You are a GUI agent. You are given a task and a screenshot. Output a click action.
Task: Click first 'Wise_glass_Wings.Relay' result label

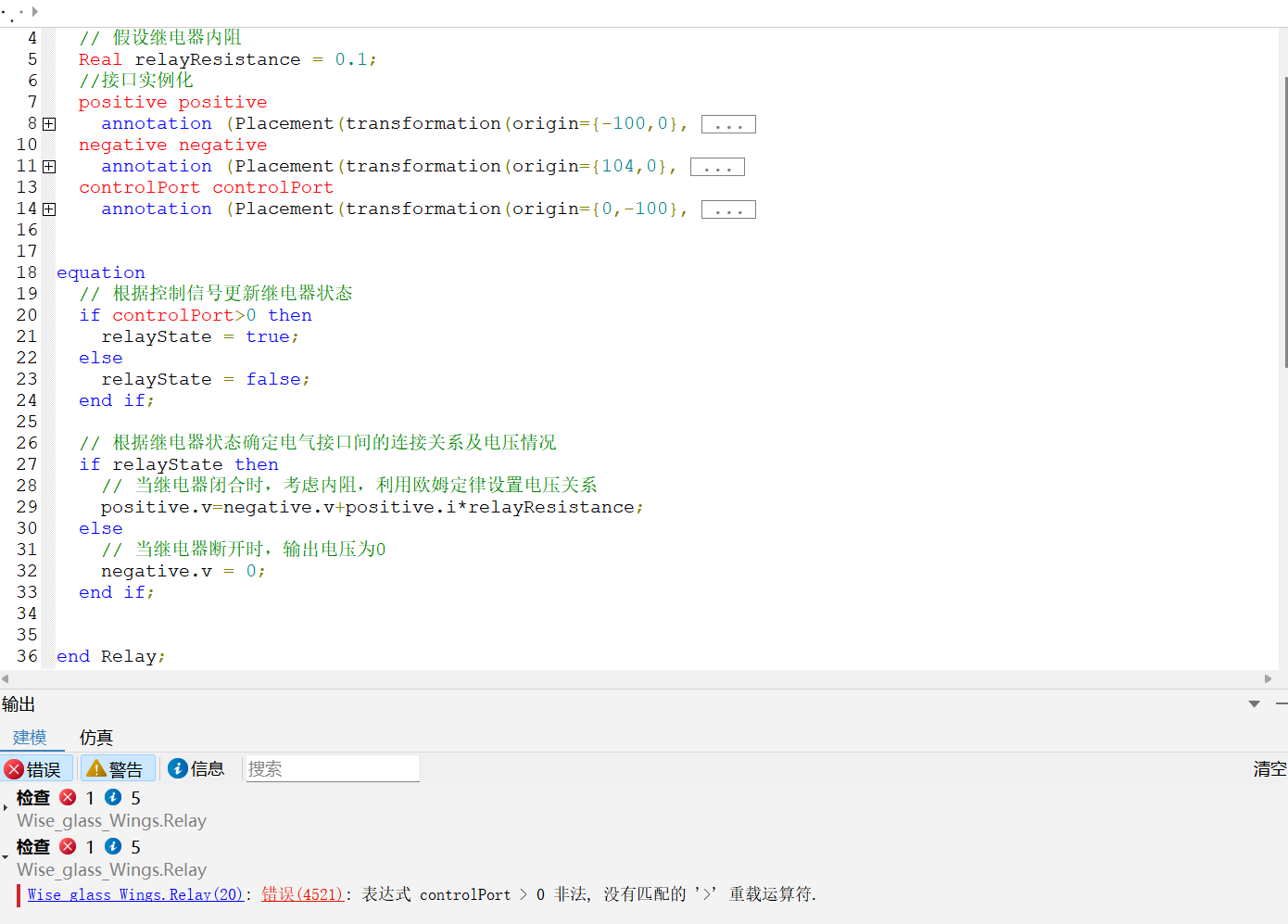tap(111, 821)
